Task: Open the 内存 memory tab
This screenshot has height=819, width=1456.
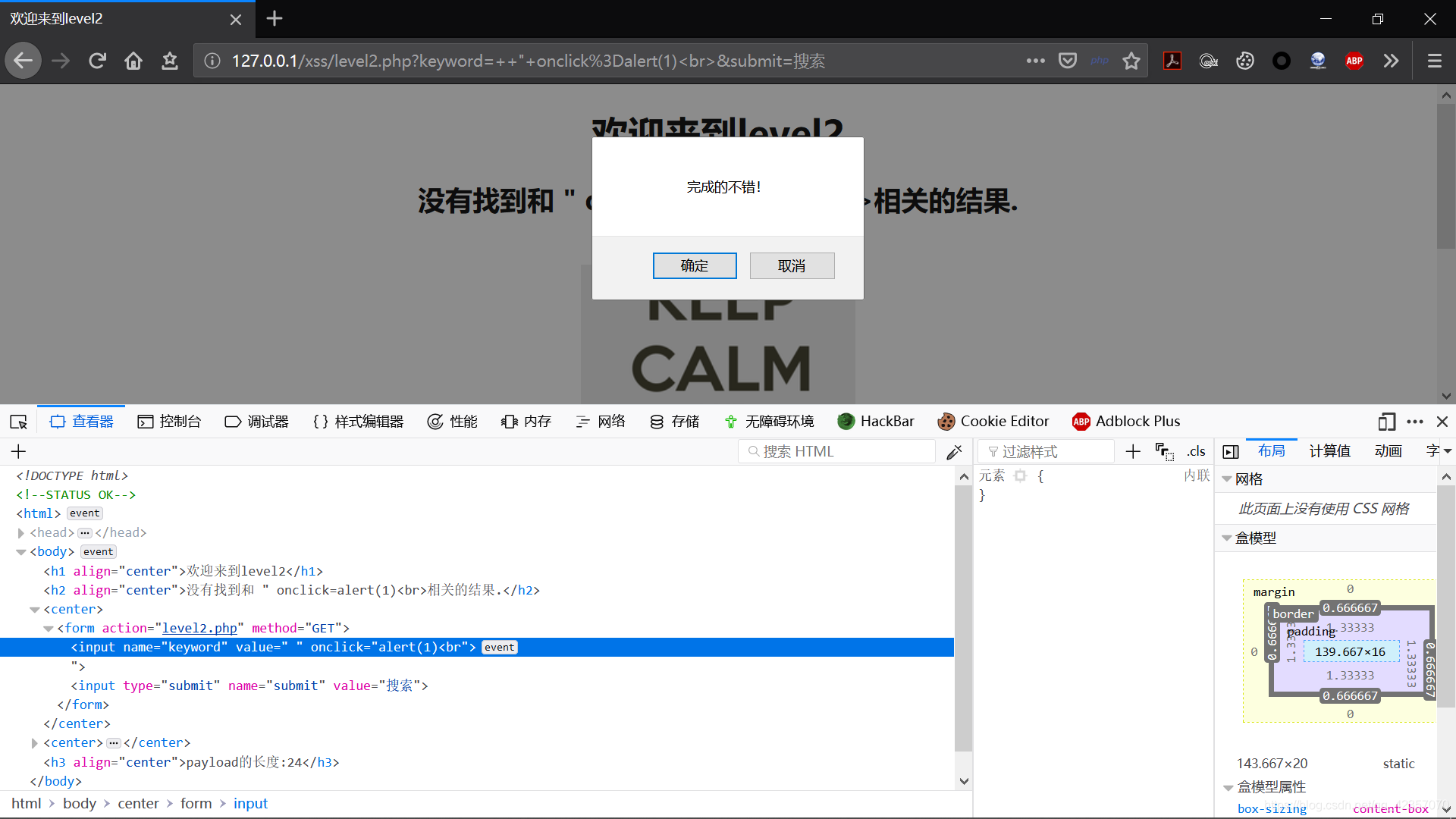Action: pyautogui.click(x=526, y=422)
